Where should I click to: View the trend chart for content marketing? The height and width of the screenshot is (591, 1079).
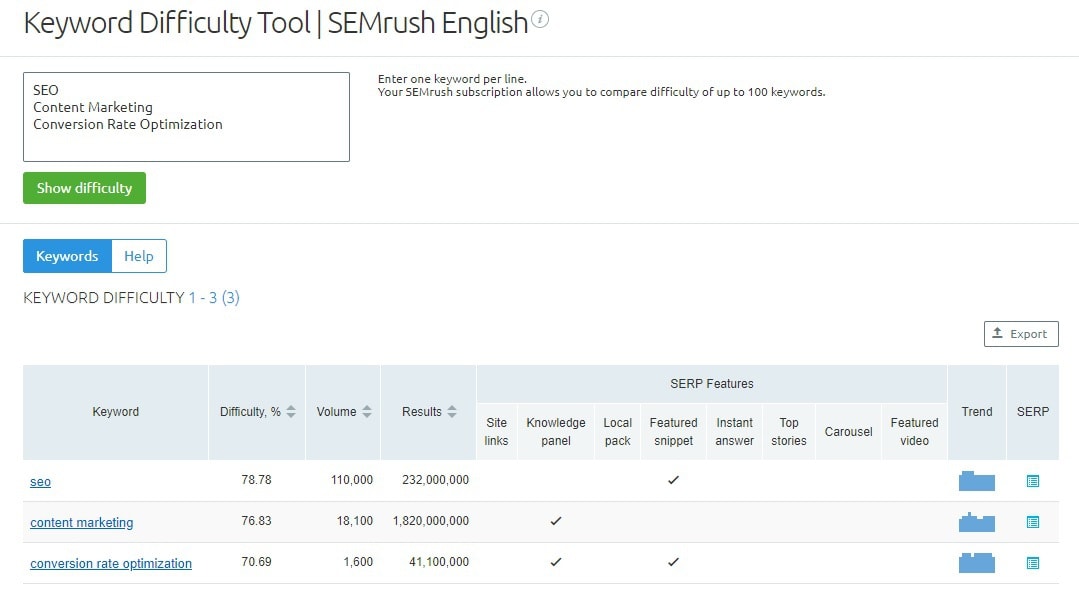click(976, 521)
